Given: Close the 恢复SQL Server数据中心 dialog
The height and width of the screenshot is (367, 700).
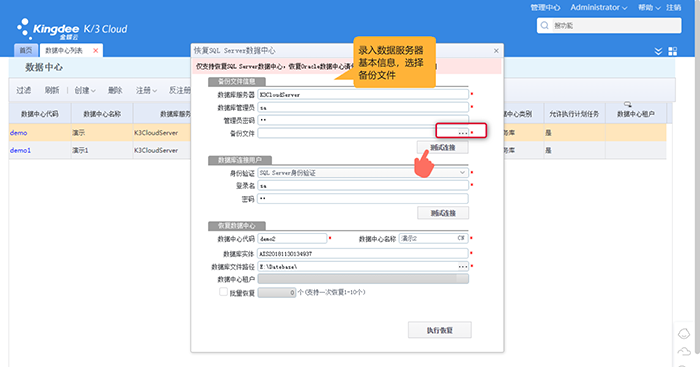Looking at the screenshot, I should click(x=496, y=50).
